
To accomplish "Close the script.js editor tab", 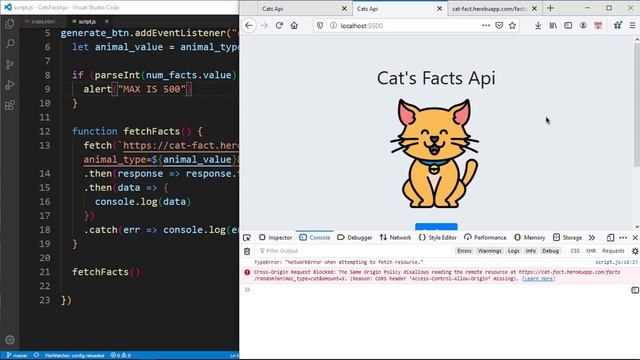I will 107,21.
